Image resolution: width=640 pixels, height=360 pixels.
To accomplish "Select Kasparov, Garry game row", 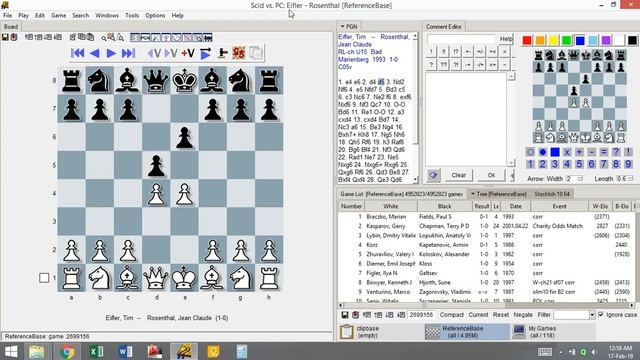I will (x=486, y=226).
